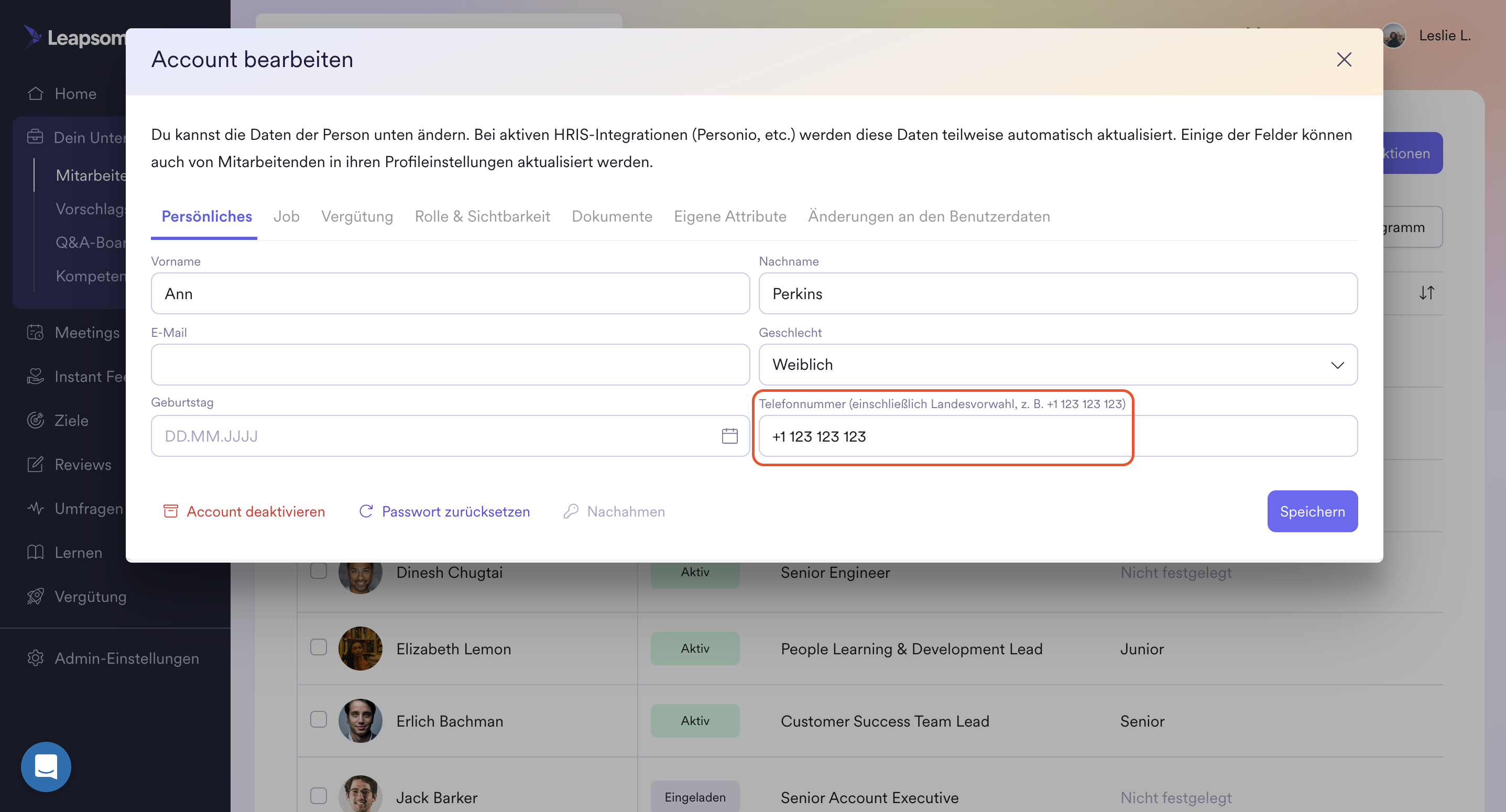Switch to the Vergütung tab in dialog
The height and width of the screenshot is (812, 1506).
tap(357, 216)
